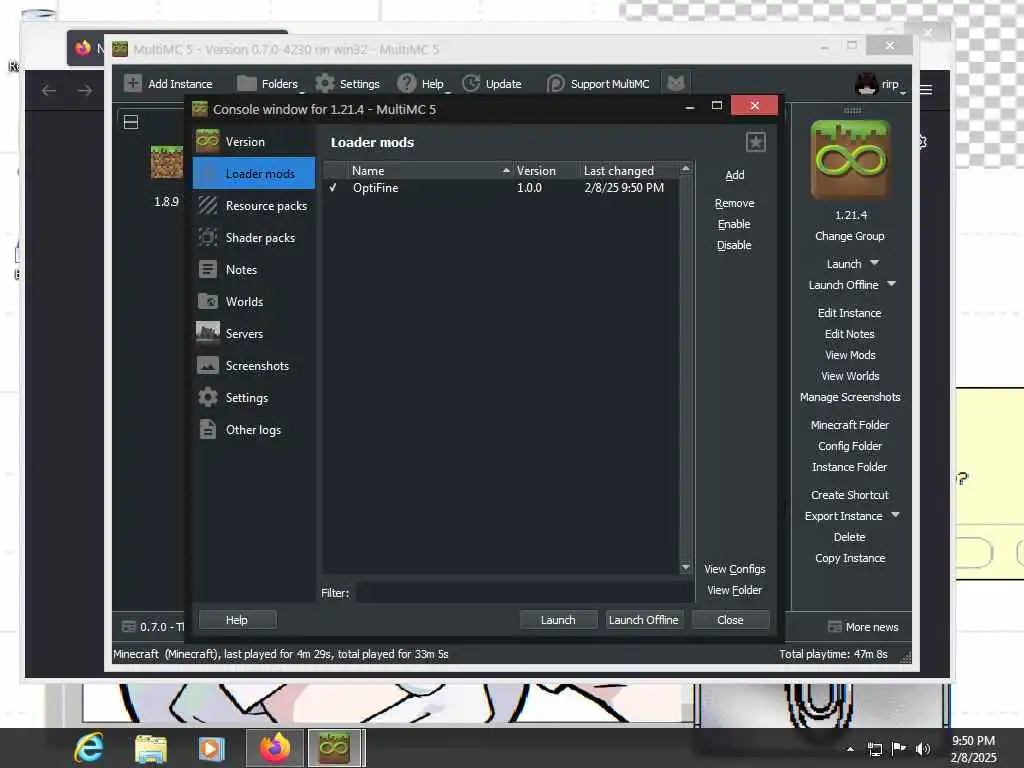
Task: Sort by the Version column header
Action: coord(545,170)
